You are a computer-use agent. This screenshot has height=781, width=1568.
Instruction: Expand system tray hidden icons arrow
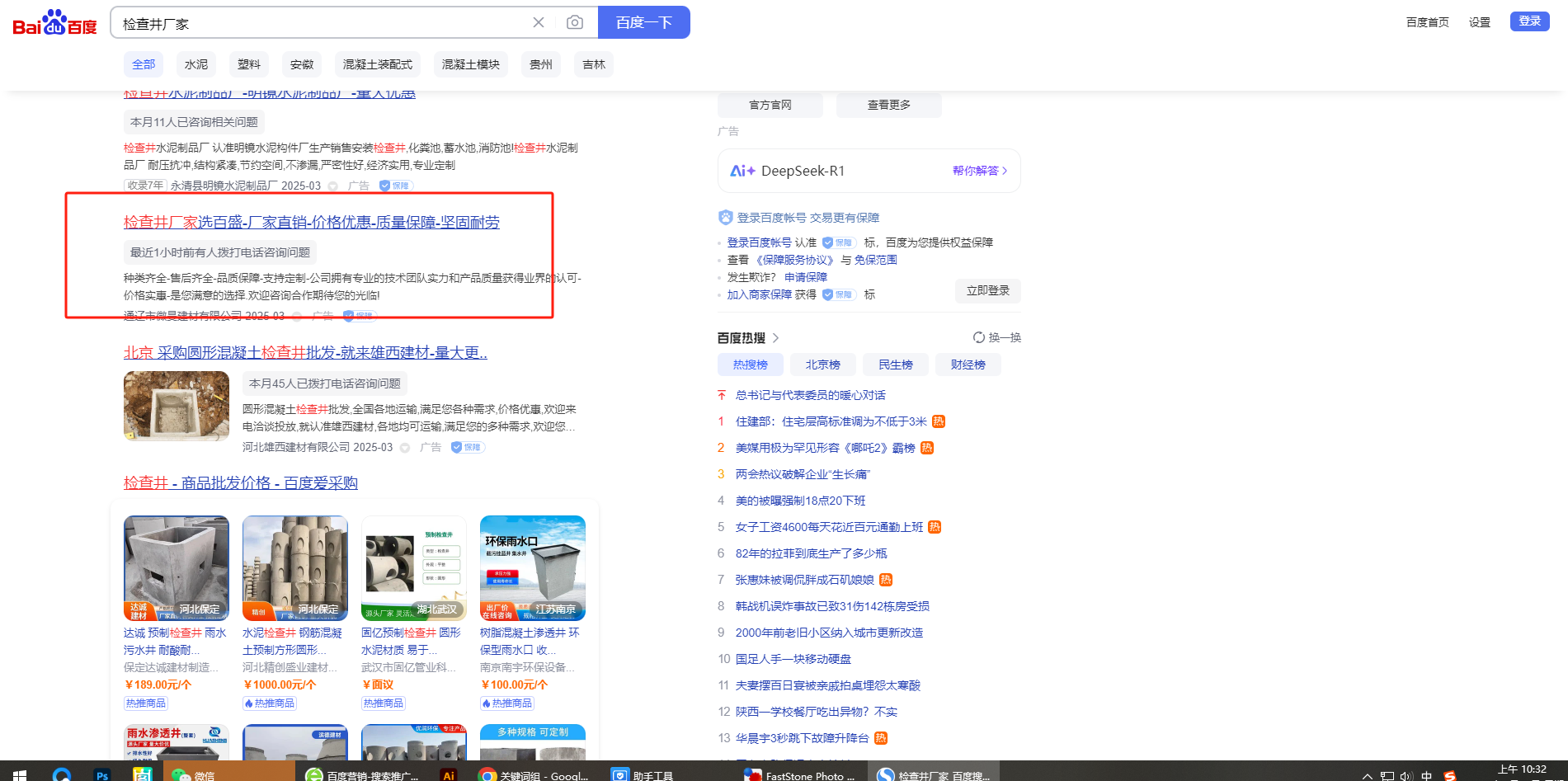coord(1367,775)
